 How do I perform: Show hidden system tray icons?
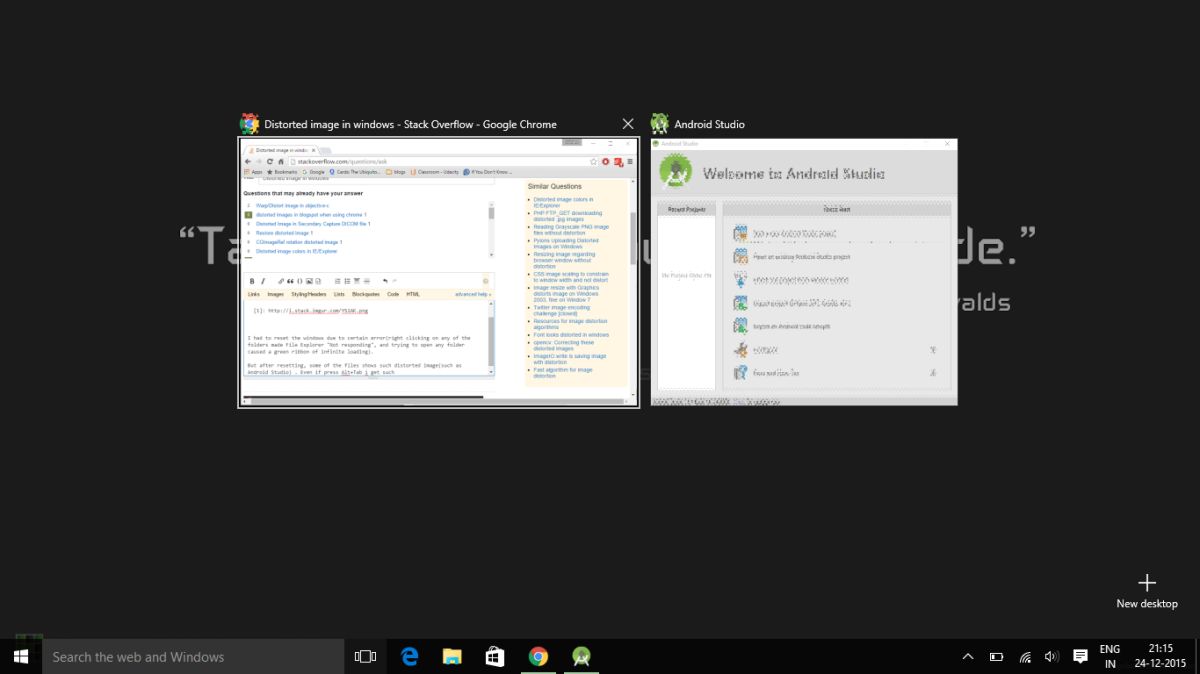click(967, 657)
